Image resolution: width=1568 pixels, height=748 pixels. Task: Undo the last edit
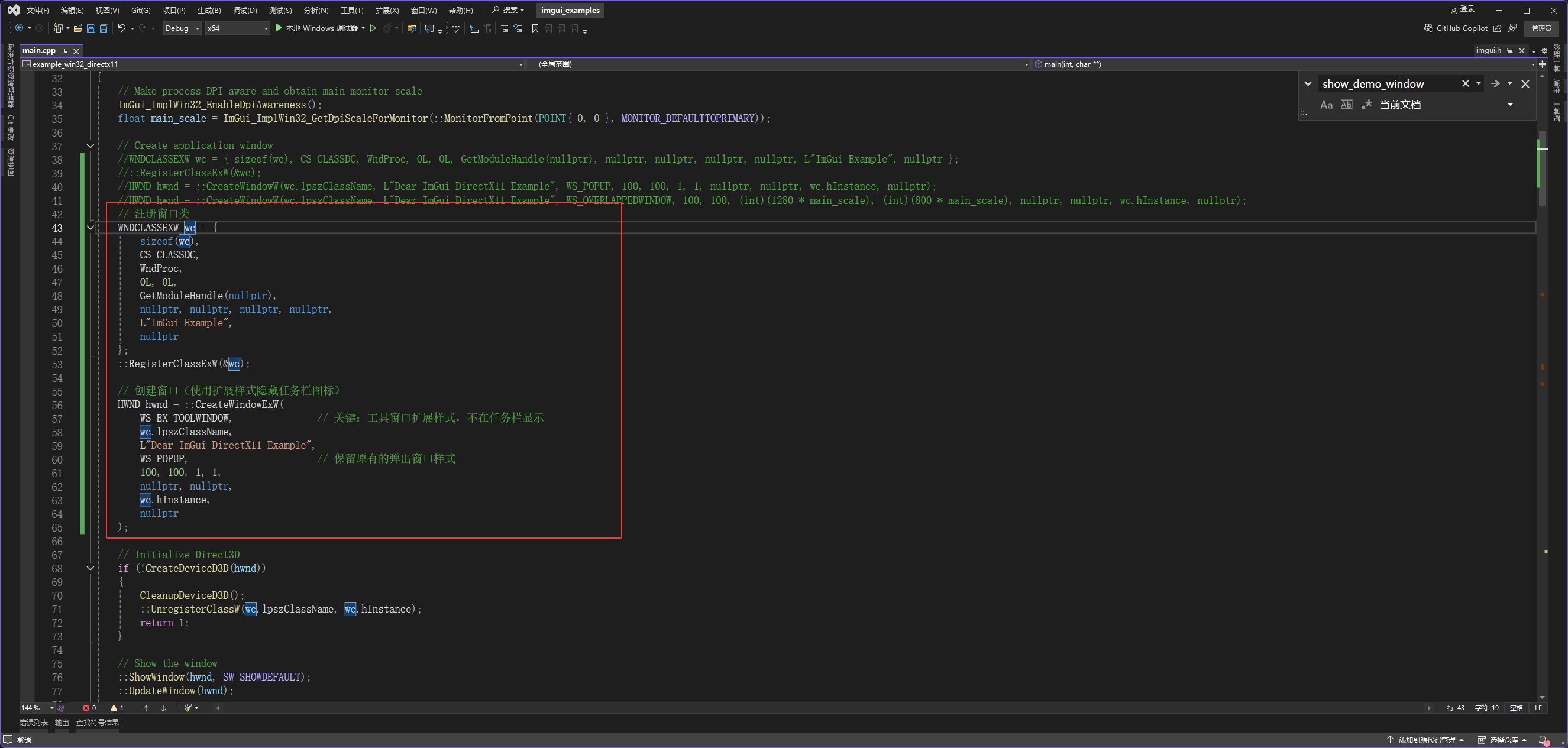(x=122, y=28)
